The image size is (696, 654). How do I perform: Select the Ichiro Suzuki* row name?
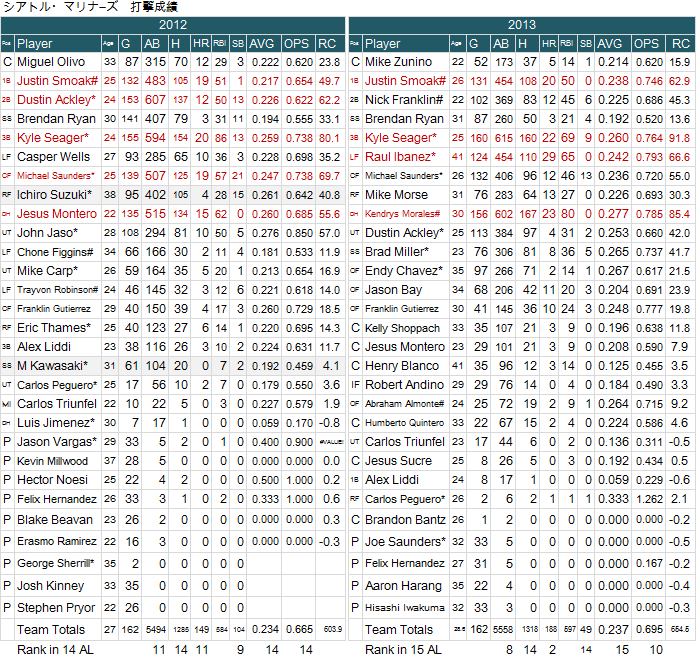[54, 195]
